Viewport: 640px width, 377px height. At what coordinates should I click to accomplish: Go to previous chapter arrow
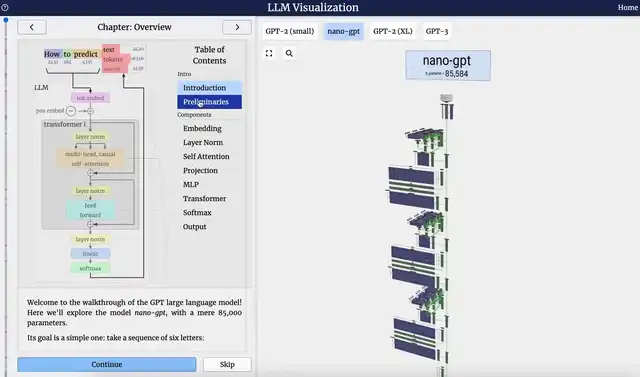[x=32, y=27]
